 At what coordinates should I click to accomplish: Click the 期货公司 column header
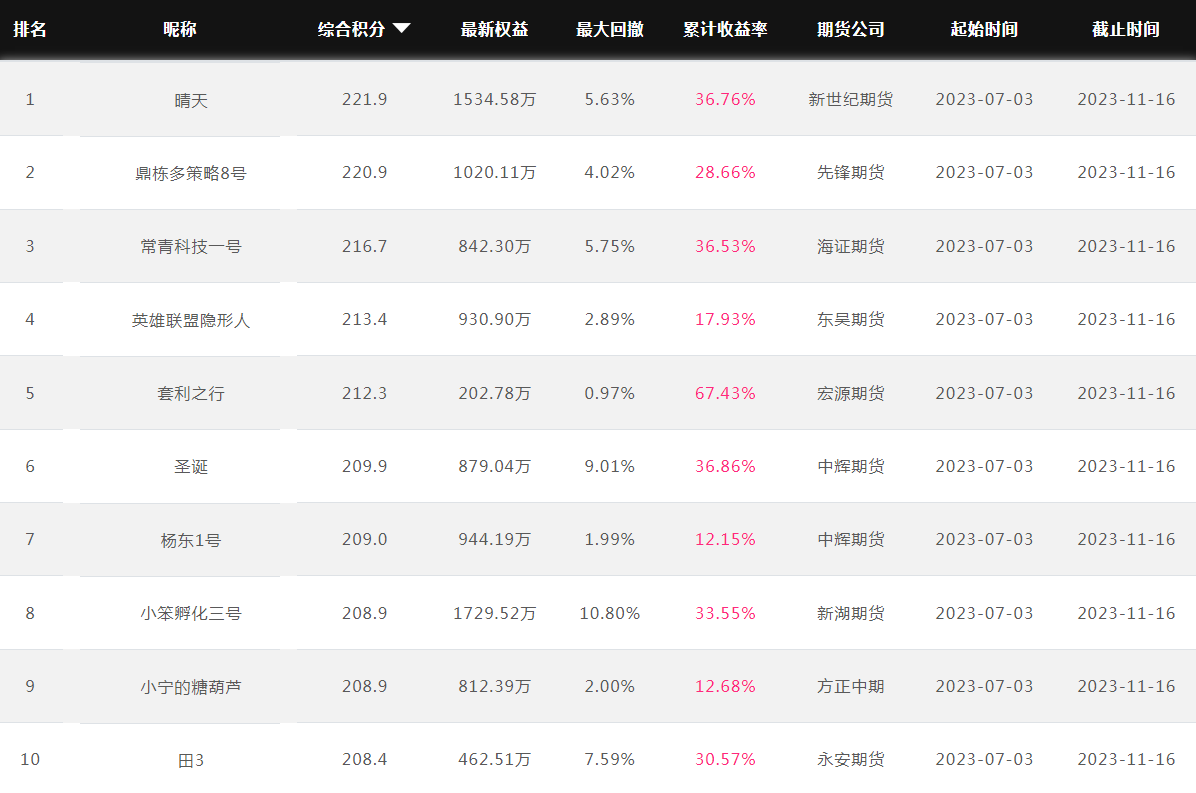click(x=850, y=29)
